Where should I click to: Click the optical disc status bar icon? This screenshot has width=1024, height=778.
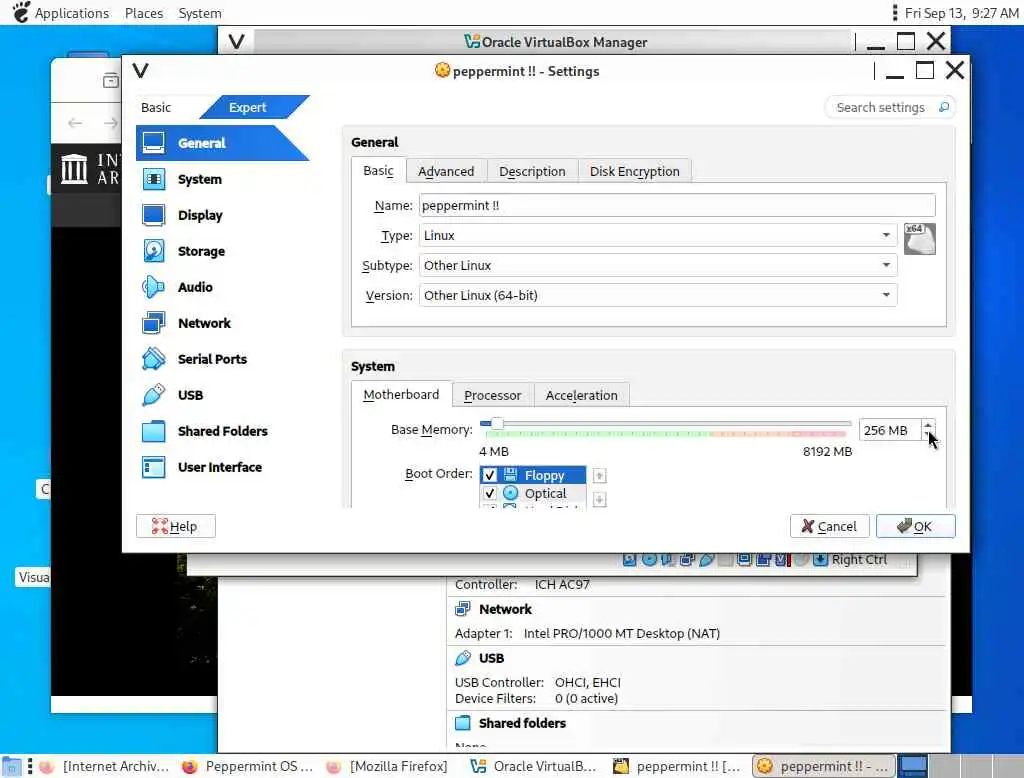point(648,560)
